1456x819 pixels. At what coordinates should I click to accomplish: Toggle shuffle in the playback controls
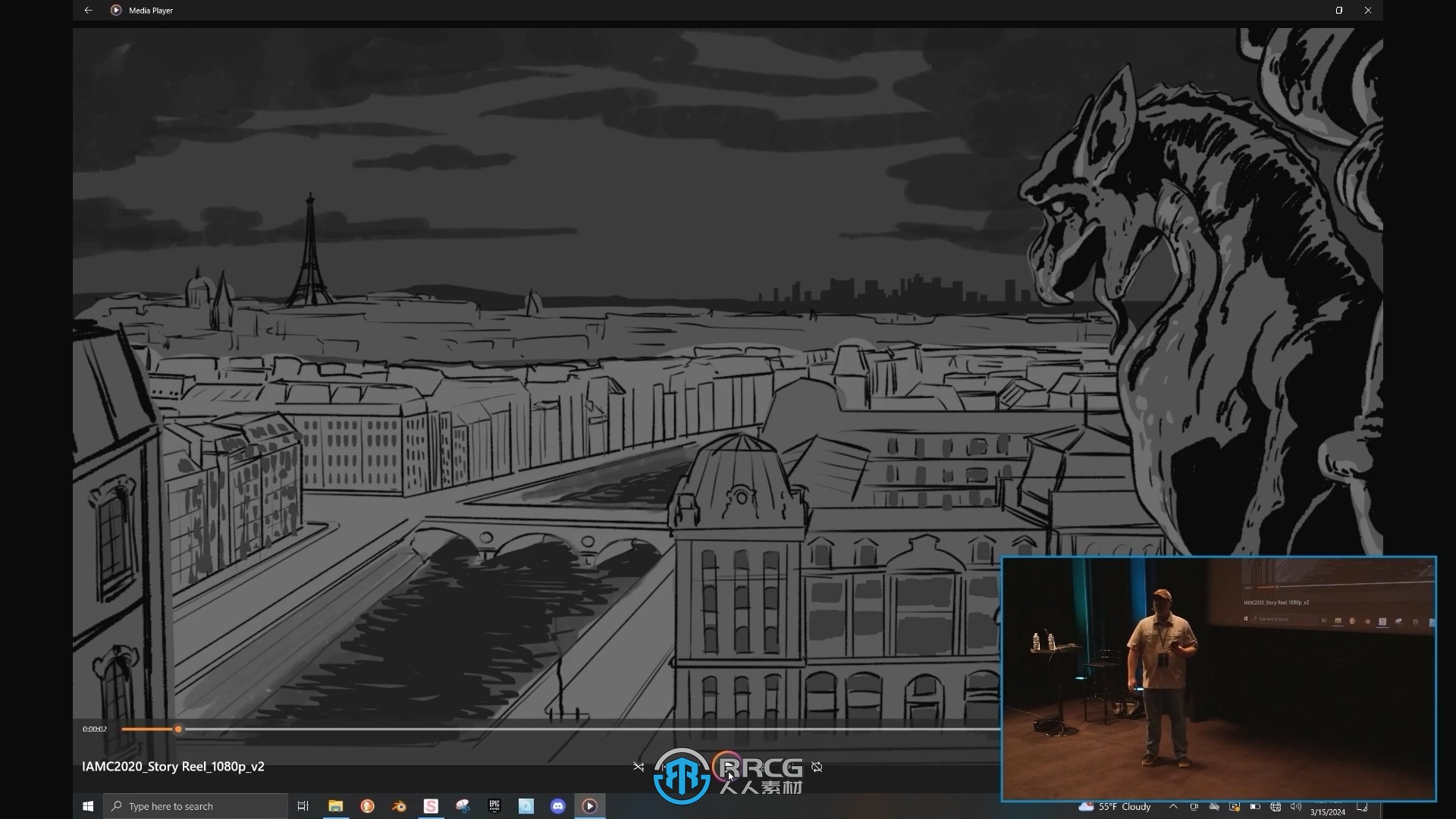pyautogui.click(x=639, y=767)
